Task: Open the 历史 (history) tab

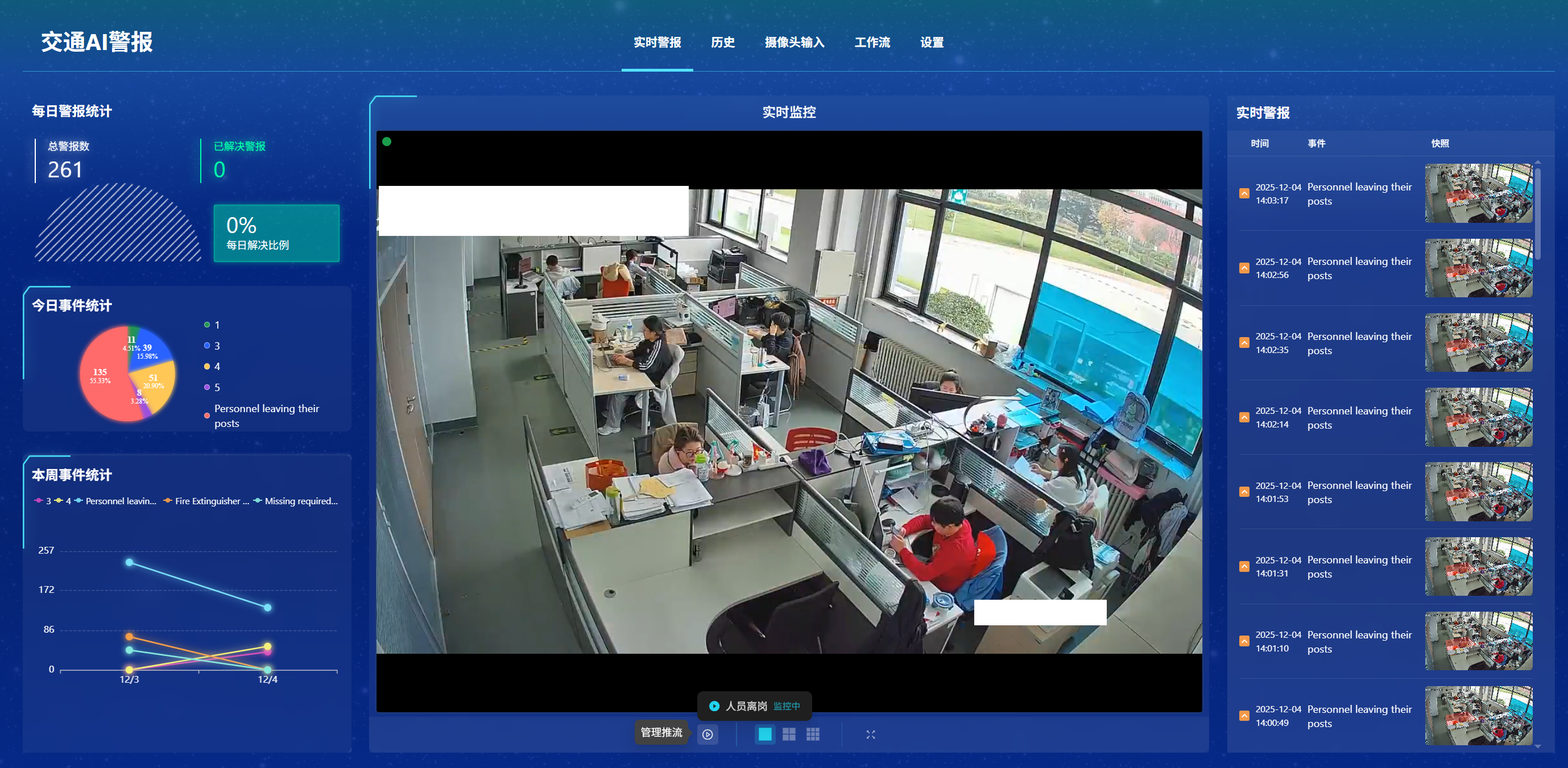Action: tap(722, 43)
